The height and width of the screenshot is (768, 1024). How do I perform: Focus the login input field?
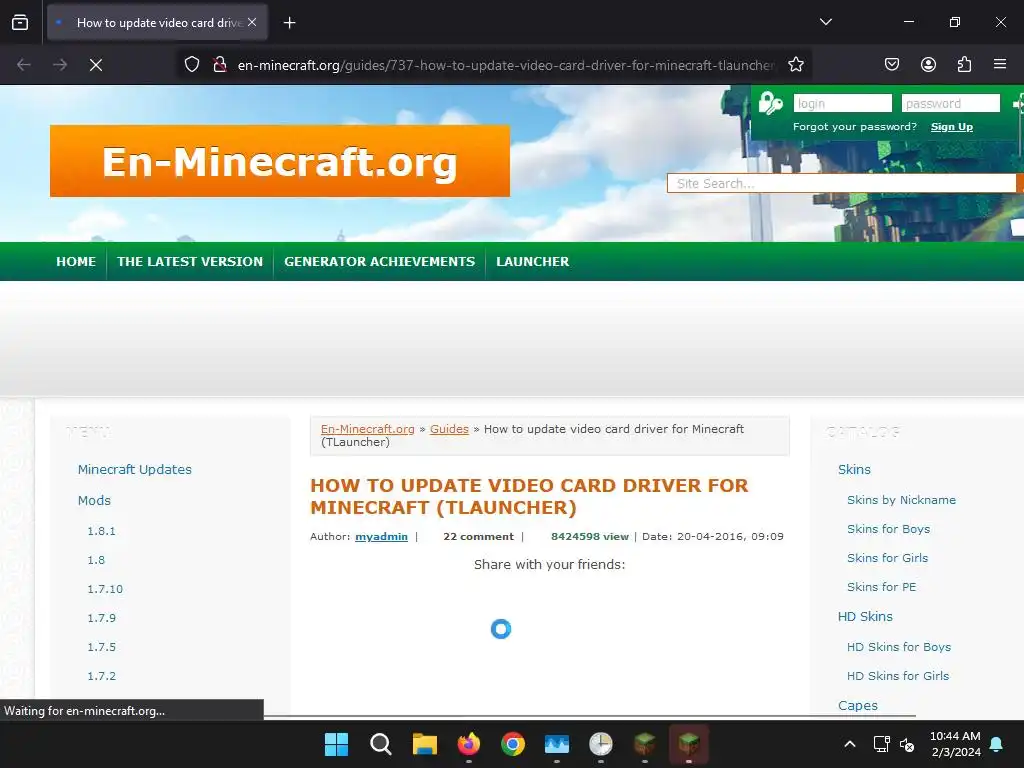842,103
